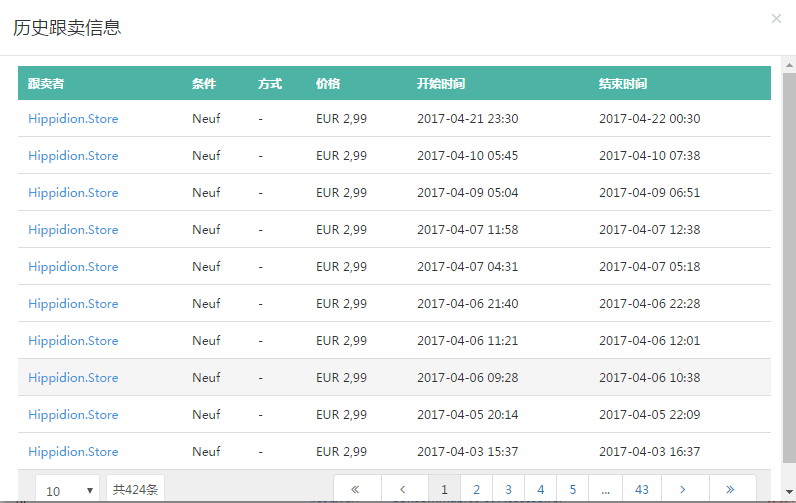
Task: Click start time 2017-04-09 05:04
Action: [x=468, y=193]
